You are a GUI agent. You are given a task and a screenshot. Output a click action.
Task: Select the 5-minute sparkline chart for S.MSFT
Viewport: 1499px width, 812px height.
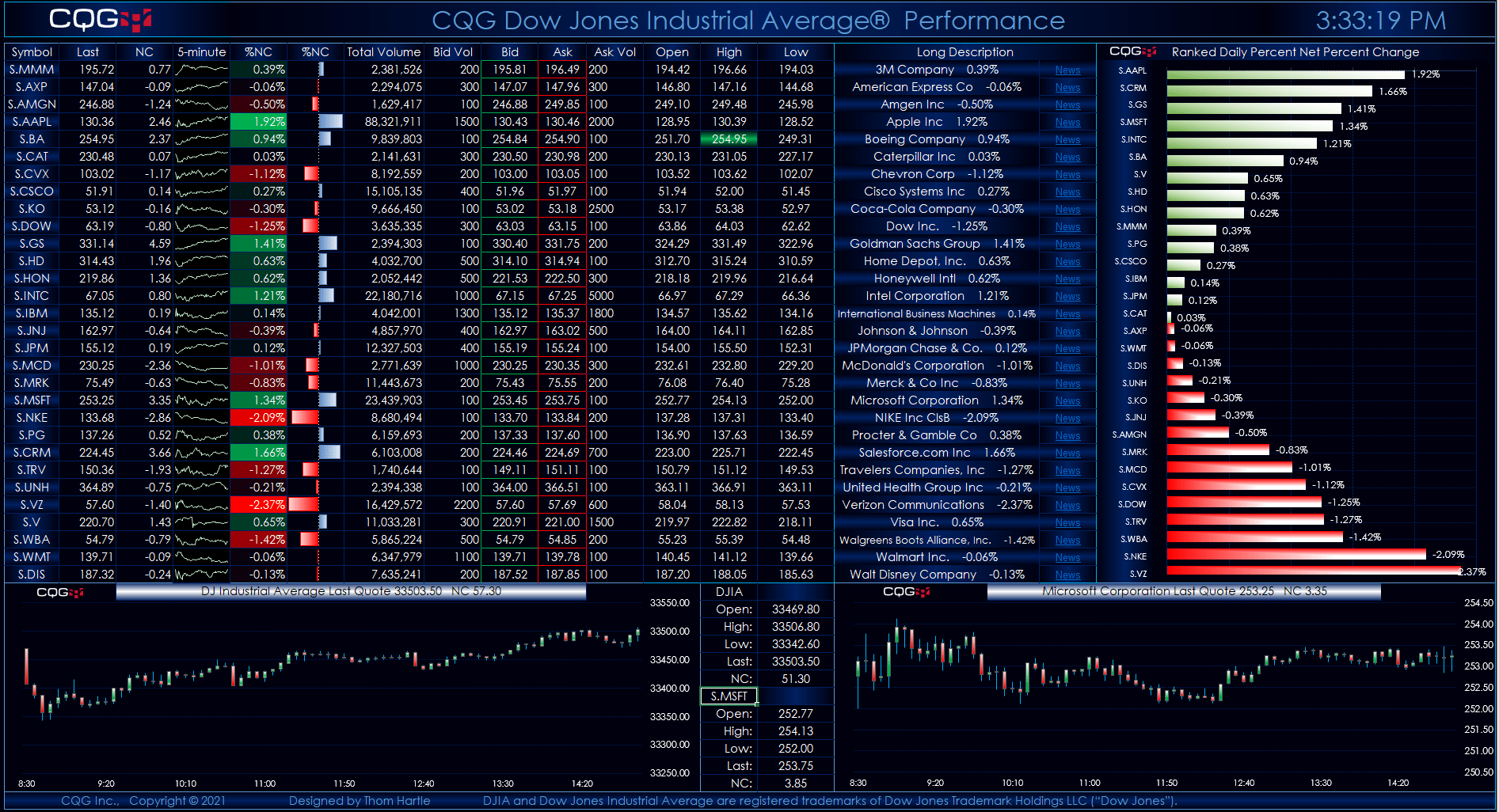[201, 400]
